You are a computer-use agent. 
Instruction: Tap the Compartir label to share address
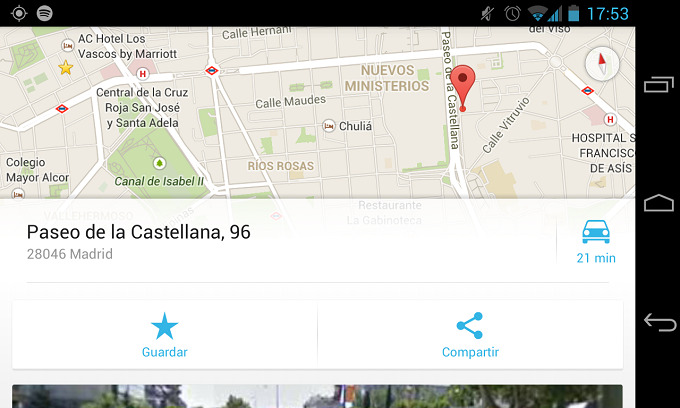tap(470, 352)
